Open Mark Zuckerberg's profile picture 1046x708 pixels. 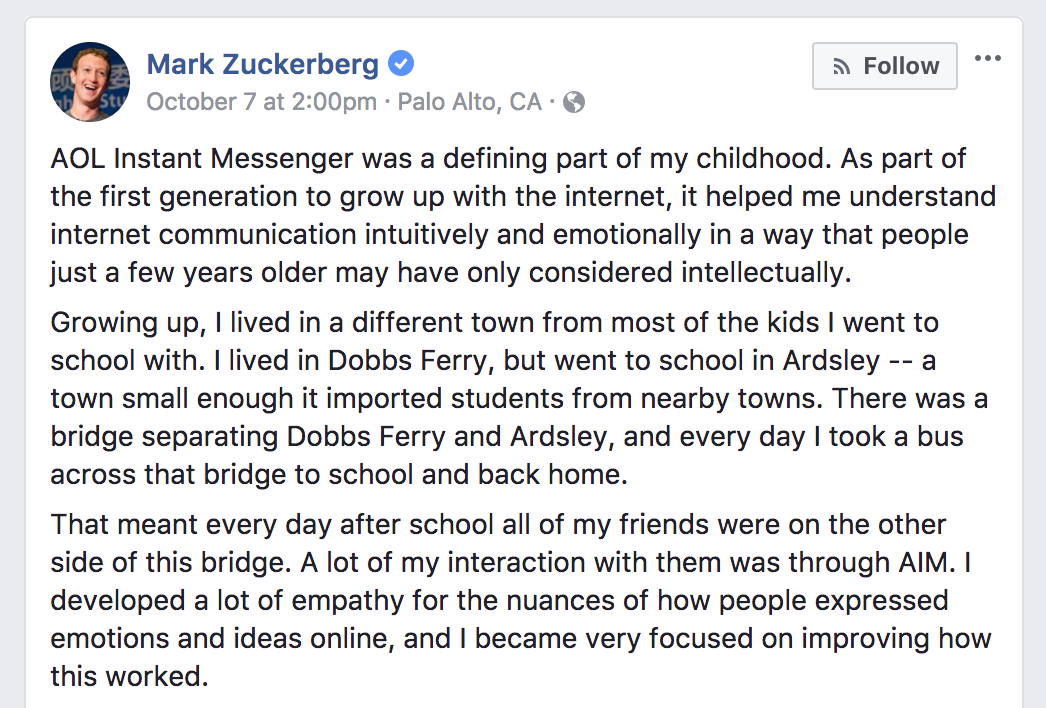tap(90, 82)
